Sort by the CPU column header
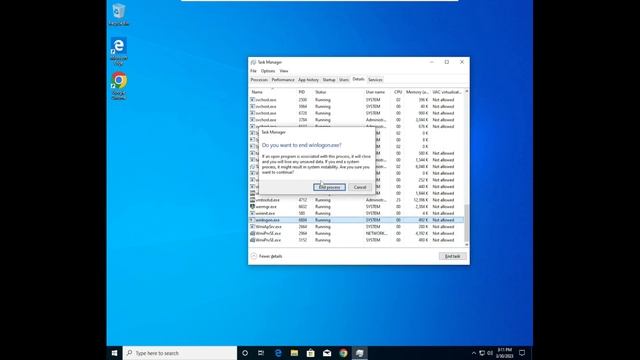The height and width of the screenshot is (360, 640). pyautogui.click(x=398, y=92)
